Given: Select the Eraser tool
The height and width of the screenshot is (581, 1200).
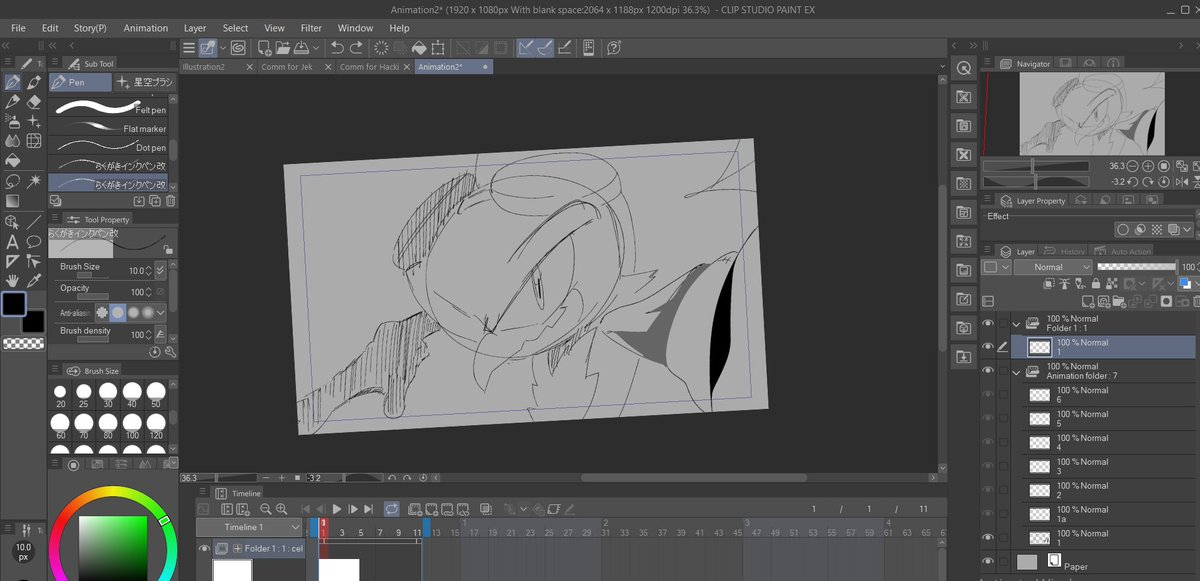Looking at the screenshot, I should tap(34, 101).
